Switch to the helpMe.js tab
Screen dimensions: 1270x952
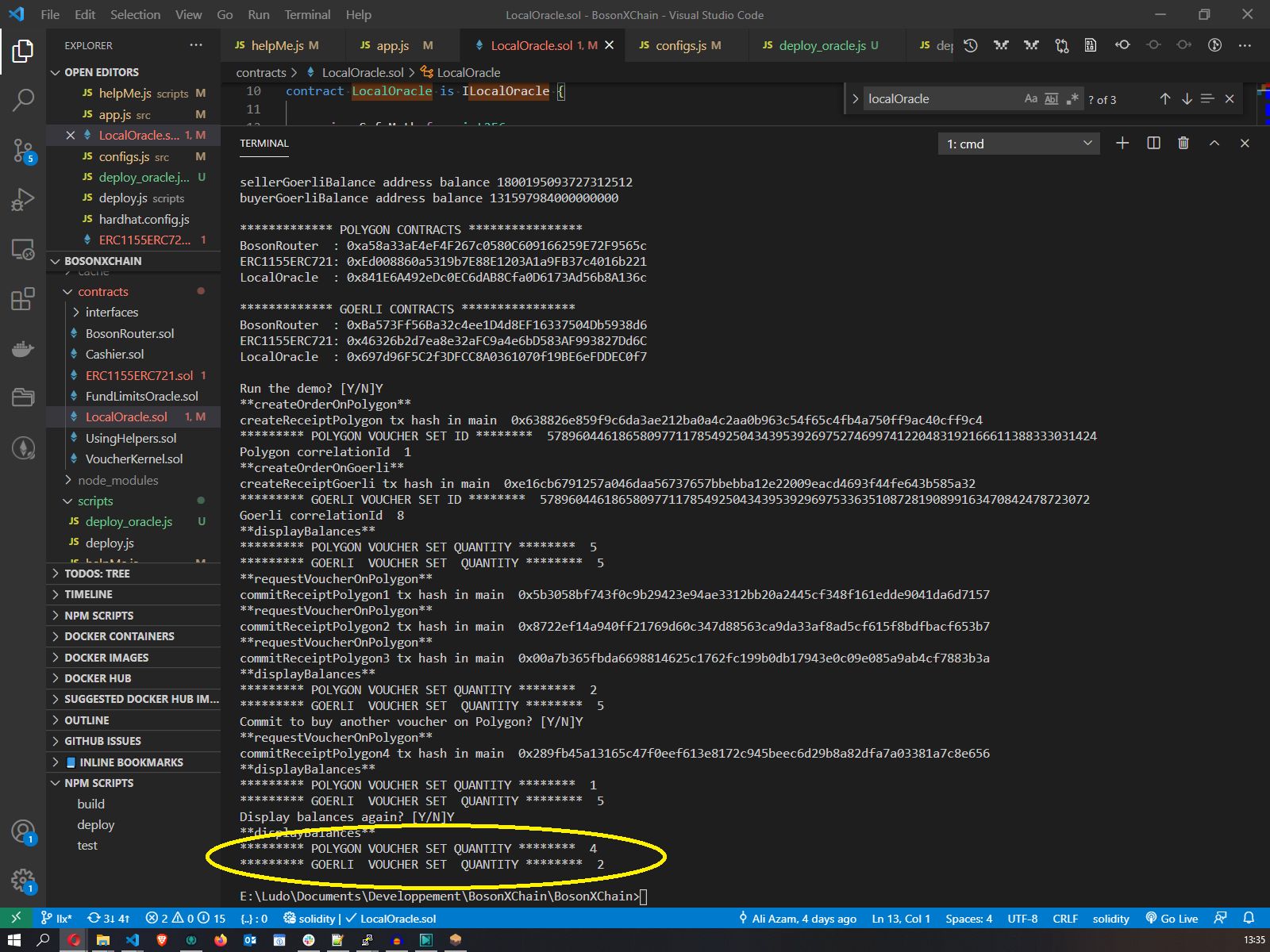pyautogui.click(x=283, y=45)
